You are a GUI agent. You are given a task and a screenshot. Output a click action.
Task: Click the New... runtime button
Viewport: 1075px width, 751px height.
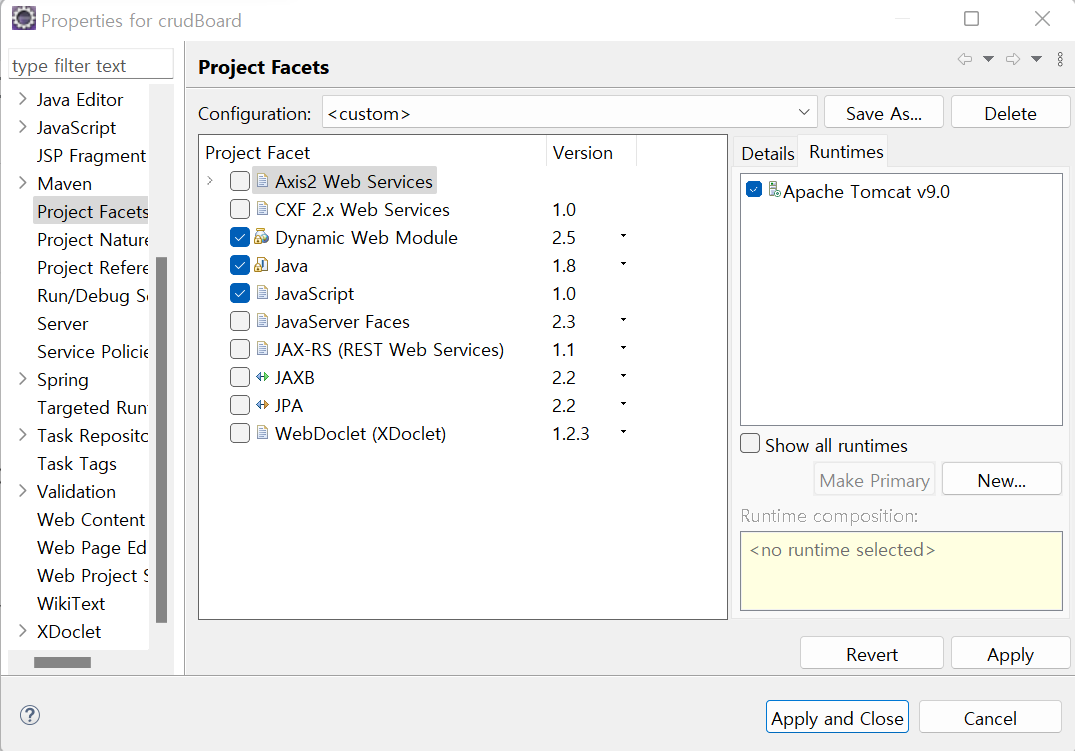click(1002, 479)
